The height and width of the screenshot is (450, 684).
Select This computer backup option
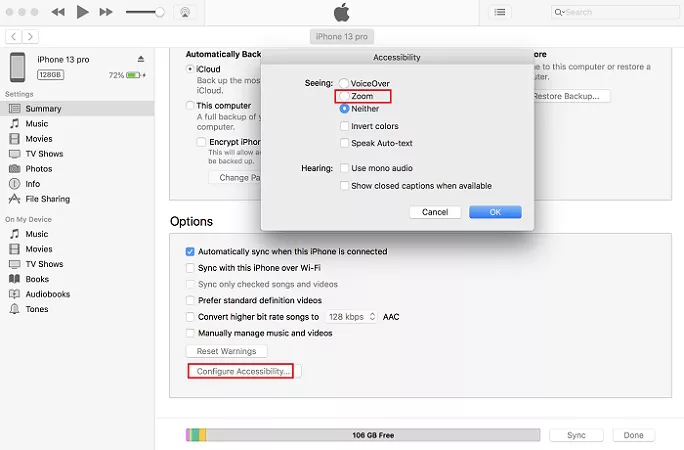click(190, 106)
